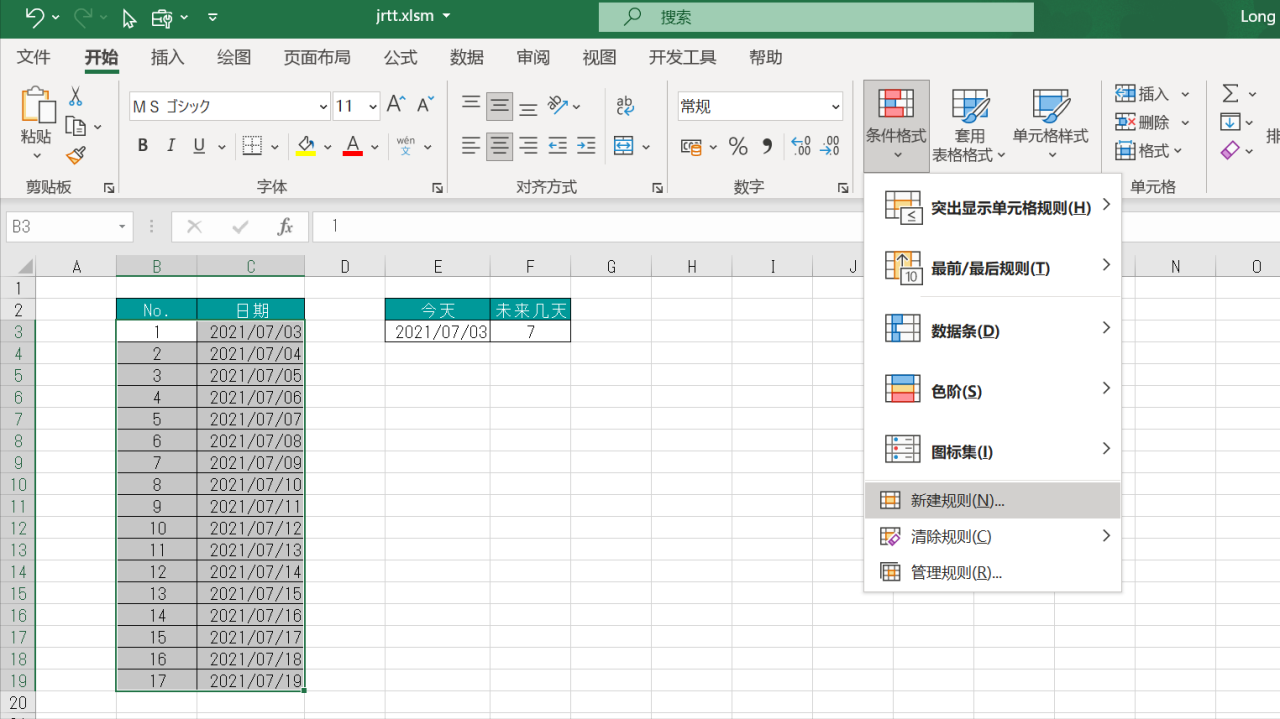This screenshot has width=1280, height=719.
Task: Choose 新建规则(N)... menu entry
Action: [992, 501]
